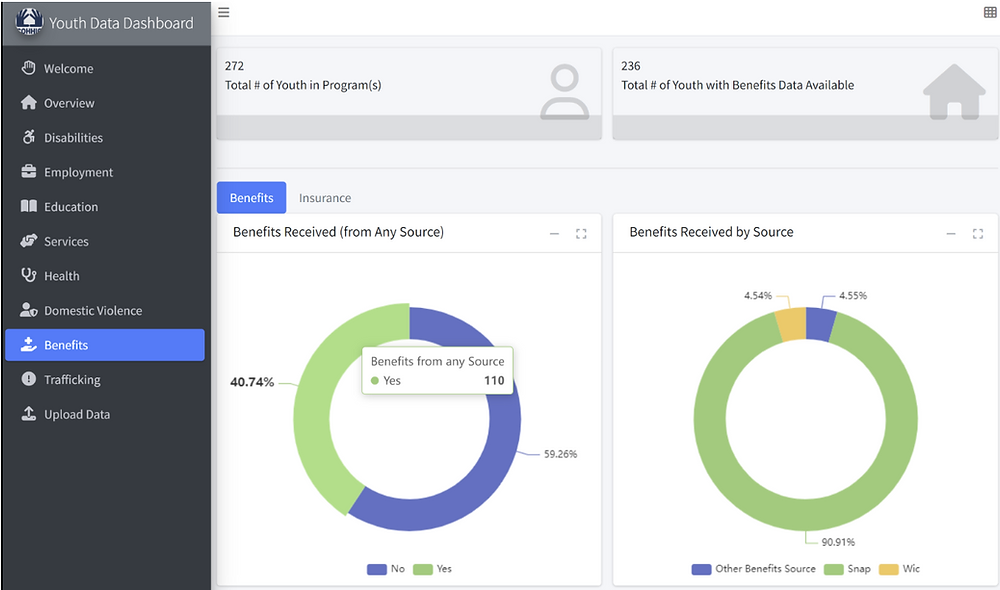Switch to the Insurance tab
The height and width of the screenshot is (590, 1000).
[x=325, y=197]
